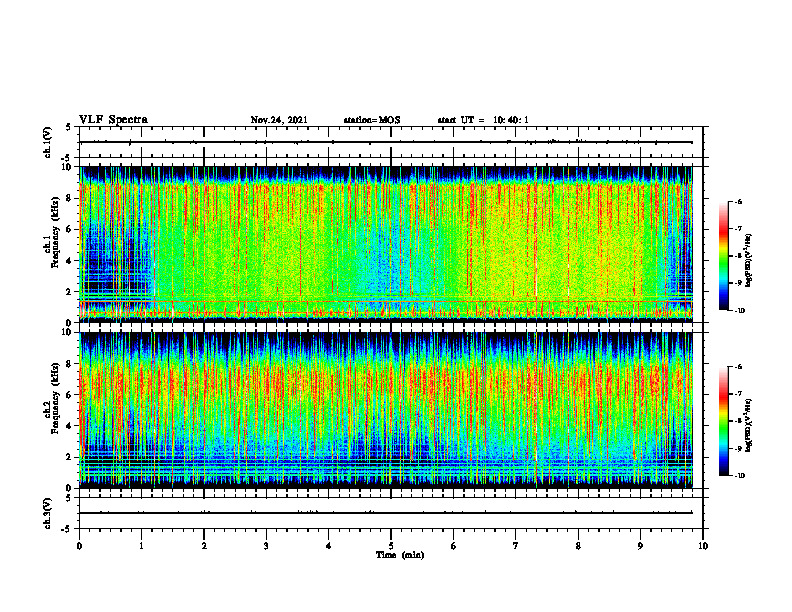Click time axis tick label "7"
Image resolution: width=792 pixels, height=612 pixels.
(516, 546)
